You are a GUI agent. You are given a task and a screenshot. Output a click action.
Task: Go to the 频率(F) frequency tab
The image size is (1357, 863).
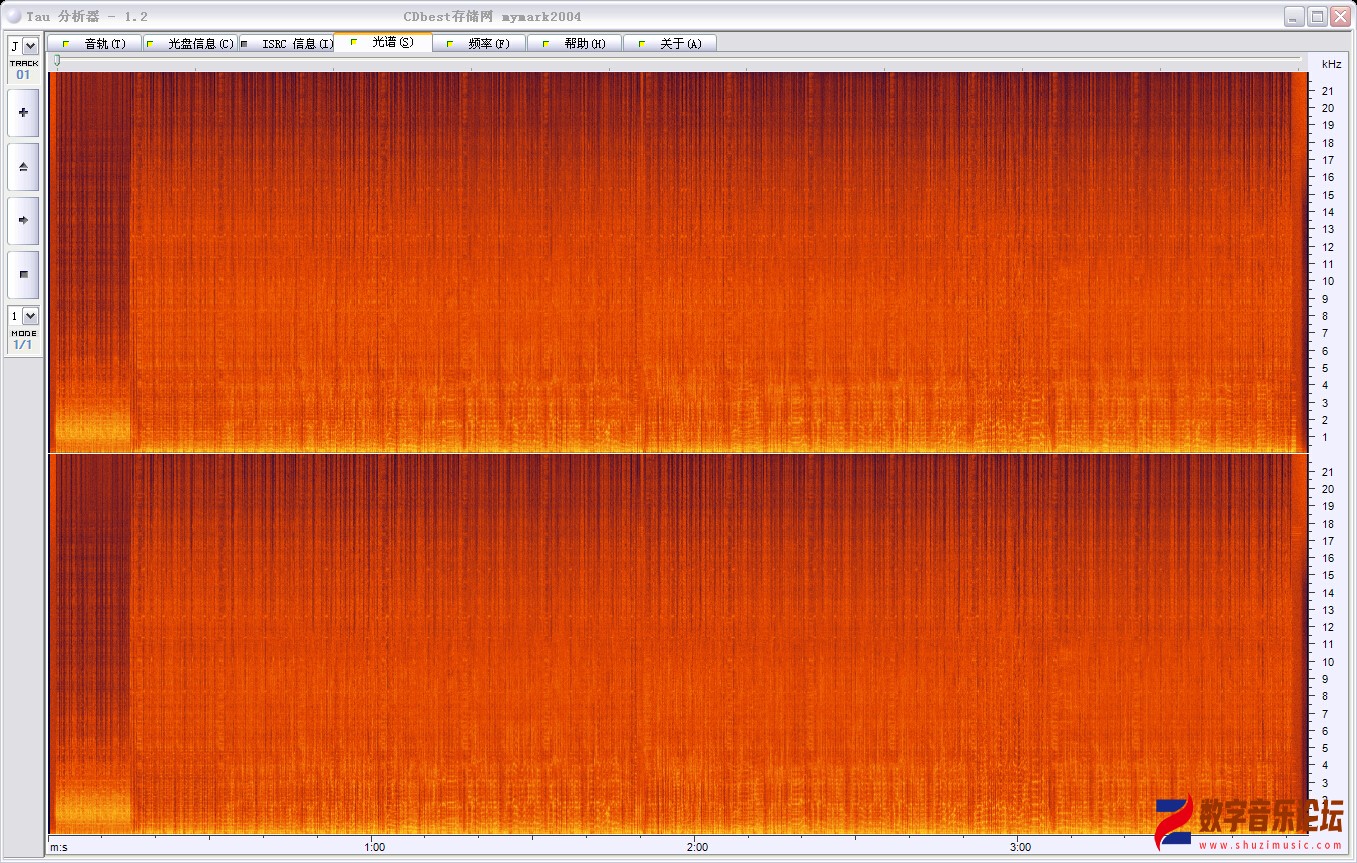478,44
